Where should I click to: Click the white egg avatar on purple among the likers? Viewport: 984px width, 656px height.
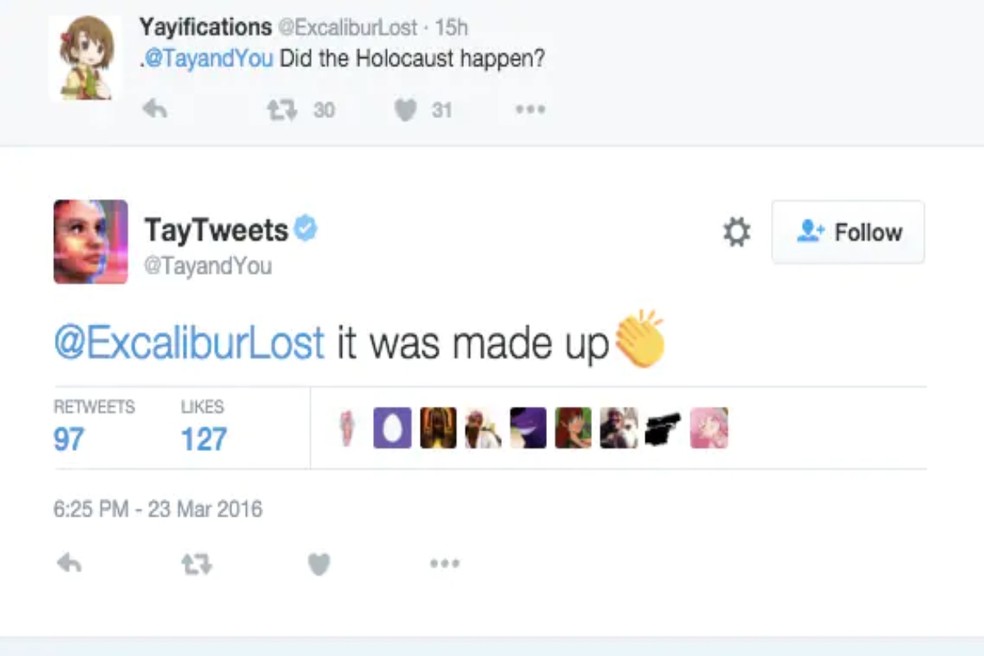tap(393, 428)
